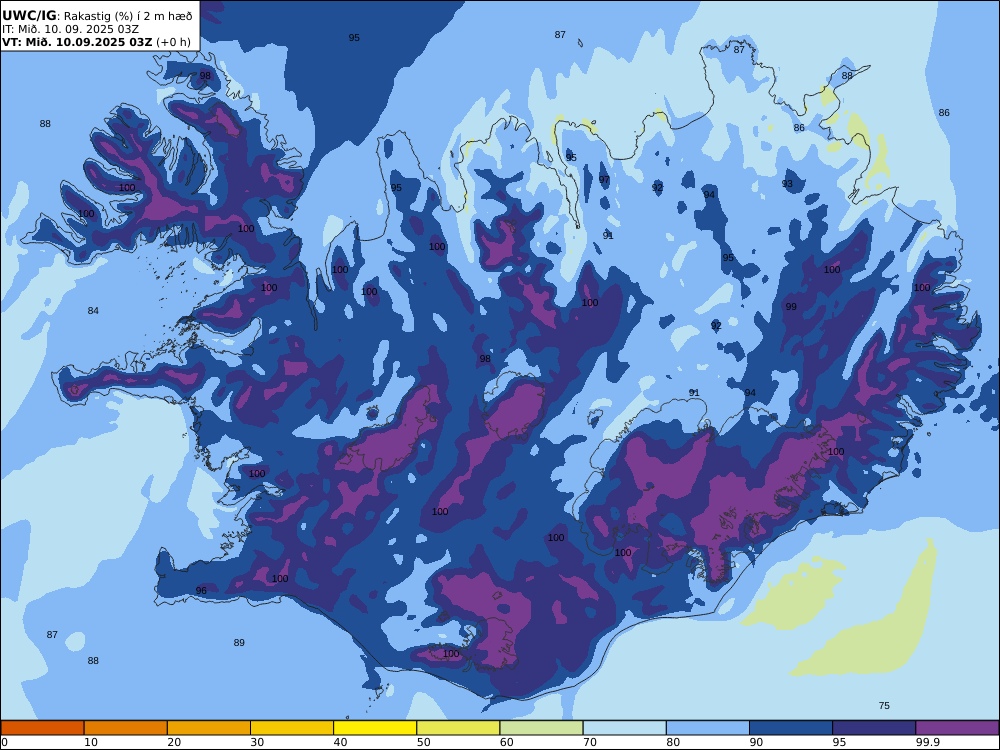
Task: Click the '75' humidity value offshore southeast
Action: (884, 705)
